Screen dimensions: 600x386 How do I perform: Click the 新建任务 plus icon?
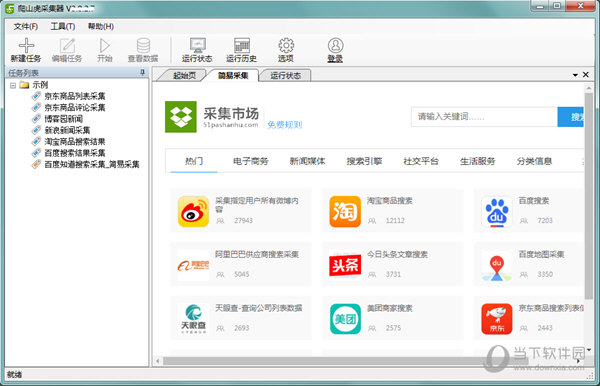pos(26,46)
